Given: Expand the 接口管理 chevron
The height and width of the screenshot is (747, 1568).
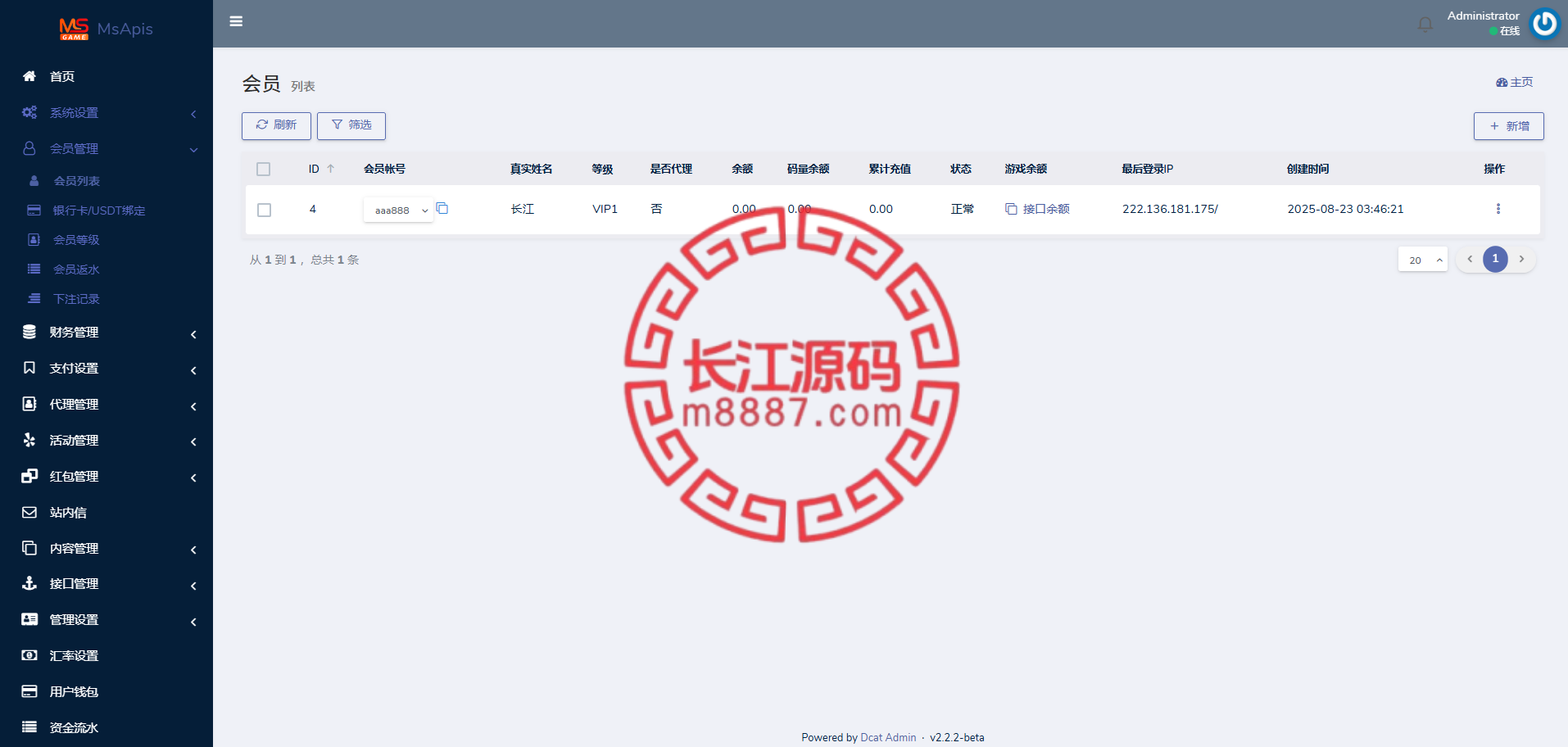Looking at the screenshot, I should 193,586.
